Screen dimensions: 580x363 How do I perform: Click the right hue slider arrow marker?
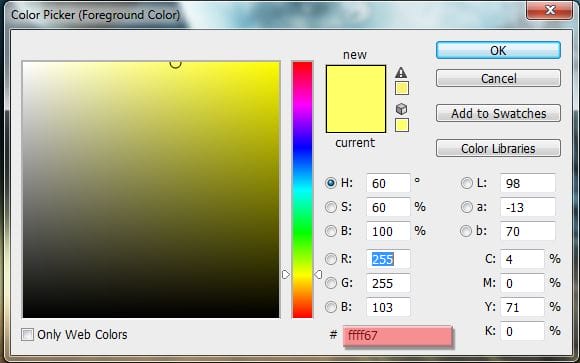318,275
